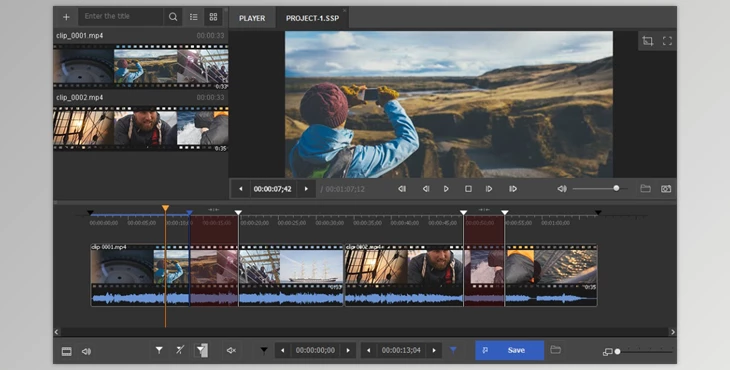The height and width of the screenshot is (370, 730).
Task: Click the black end marker on ruler
Action: click(598, 213)
